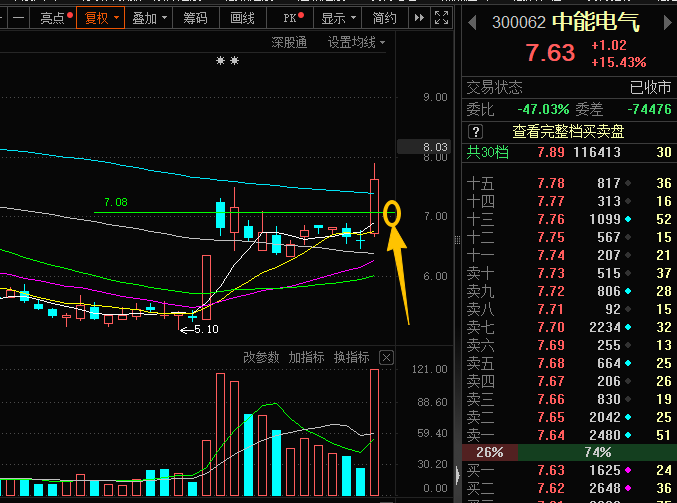Click 换指标 to change indicator
Screen dimensions: 677x503
(x=351, y=357)
